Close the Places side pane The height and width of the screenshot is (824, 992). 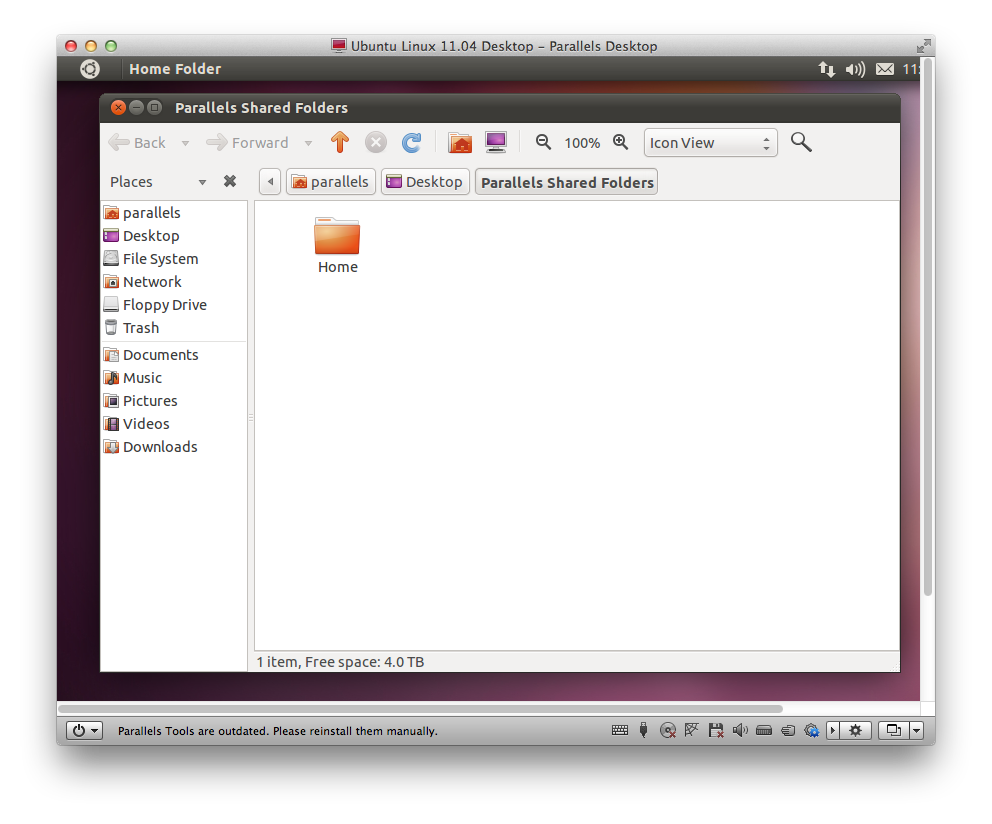click(x=230, y=182)
